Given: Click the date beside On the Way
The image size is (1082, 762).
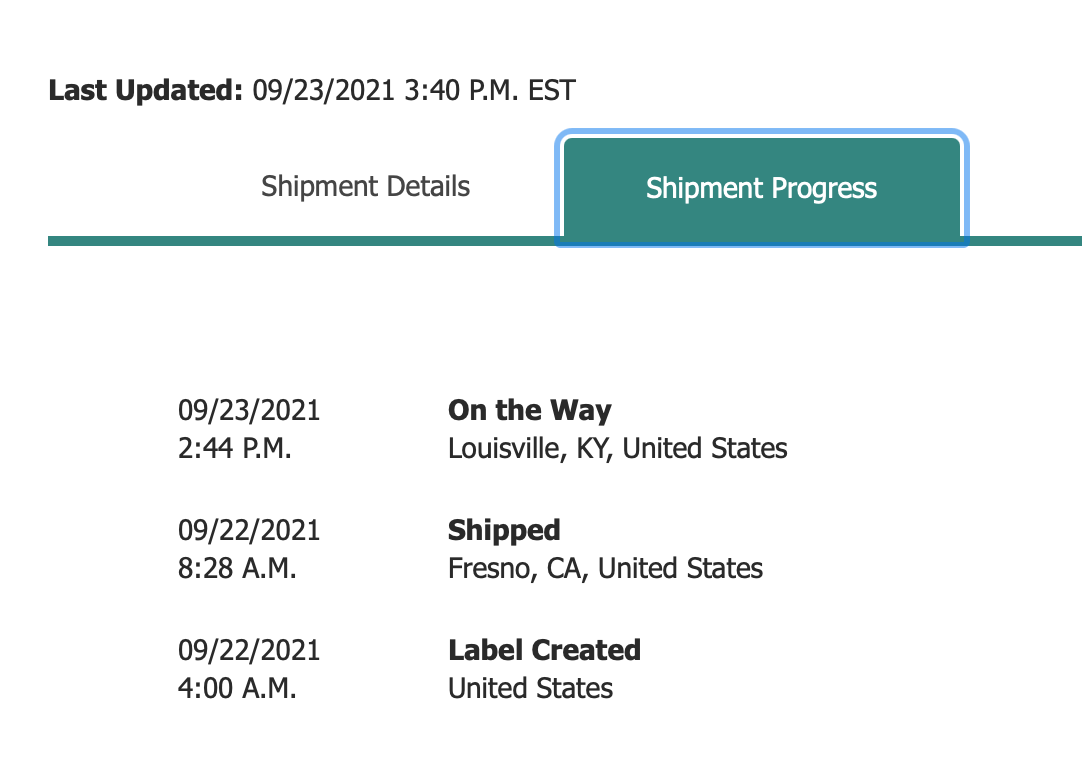Looking at the screenshot, I should pos(249,410).
